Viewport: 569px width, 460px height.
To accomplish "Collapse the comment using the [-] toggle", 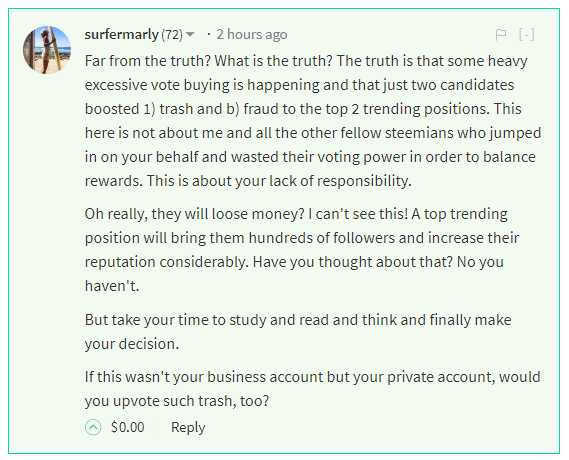I will tap(527, 35).
